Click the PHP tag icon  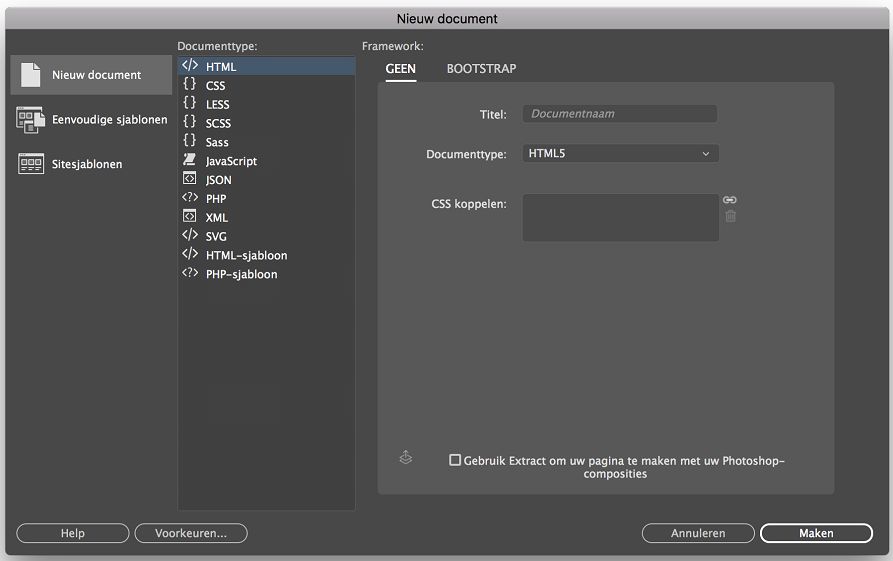[190, 197]
